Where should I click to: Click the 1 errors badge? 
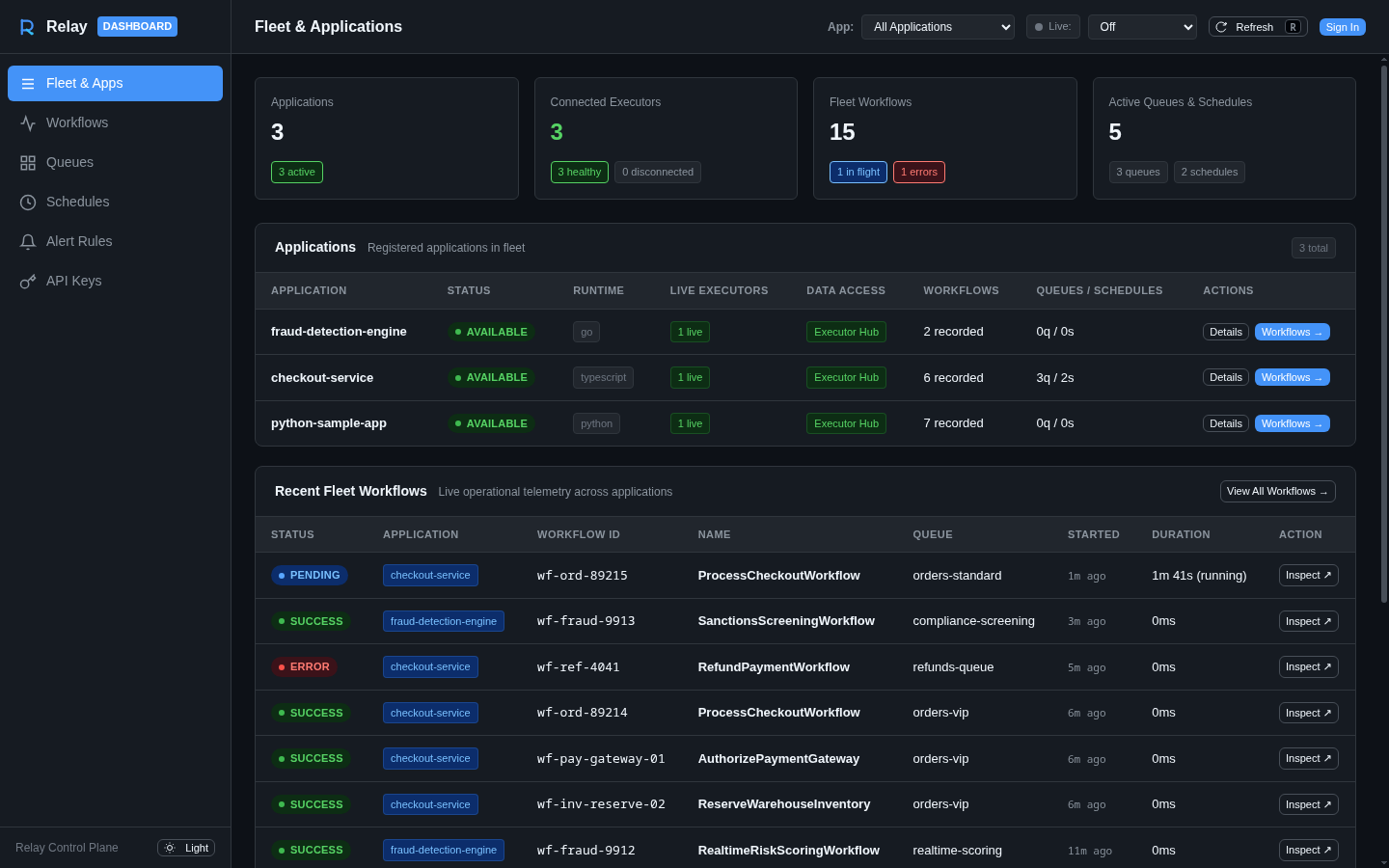(x=919, y=172)
